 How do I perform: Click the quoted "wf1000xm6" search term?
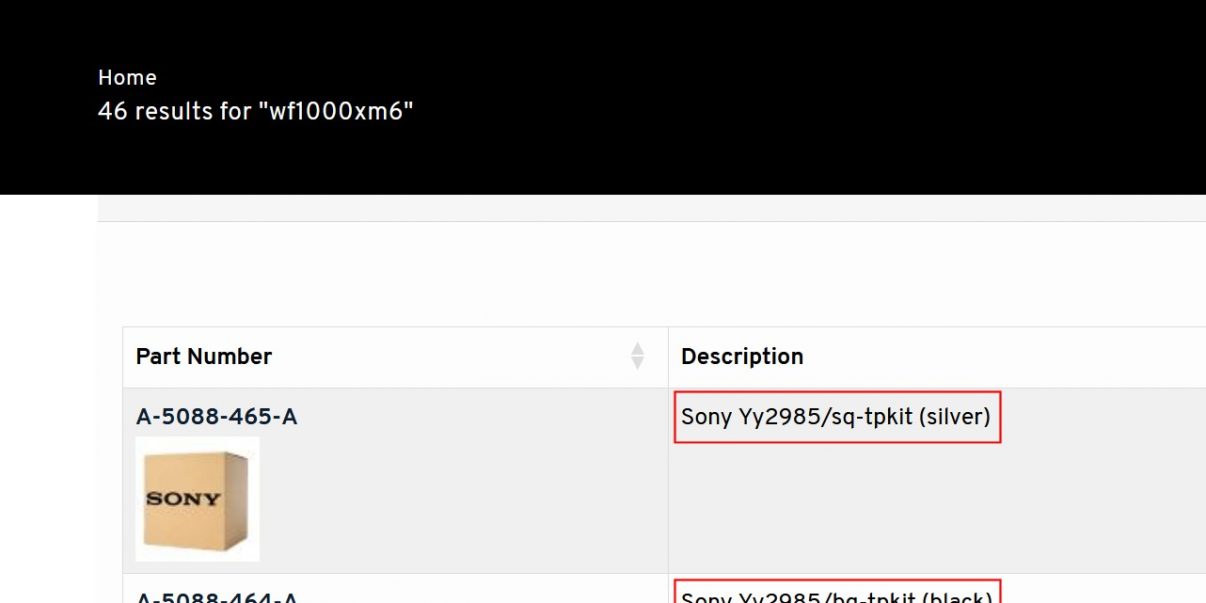[335, 111]
